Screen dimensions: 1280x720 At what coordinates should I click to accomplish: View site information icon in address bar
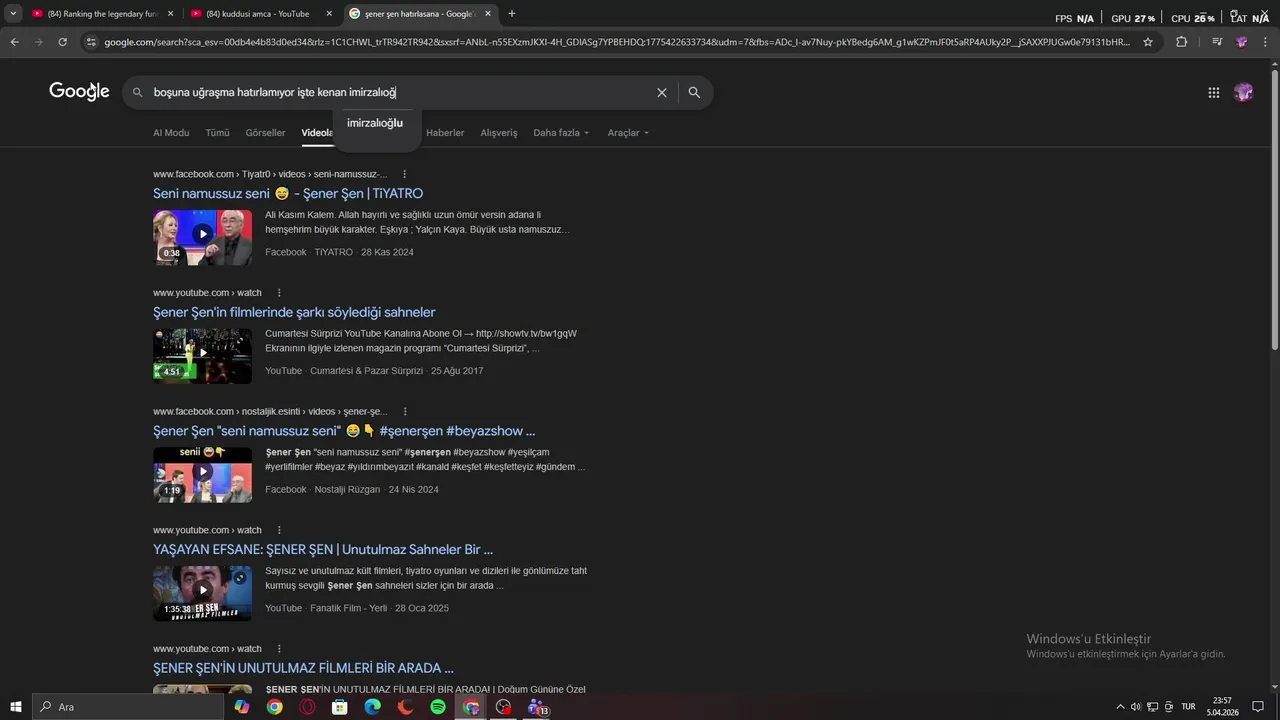(x=91, y=42)
